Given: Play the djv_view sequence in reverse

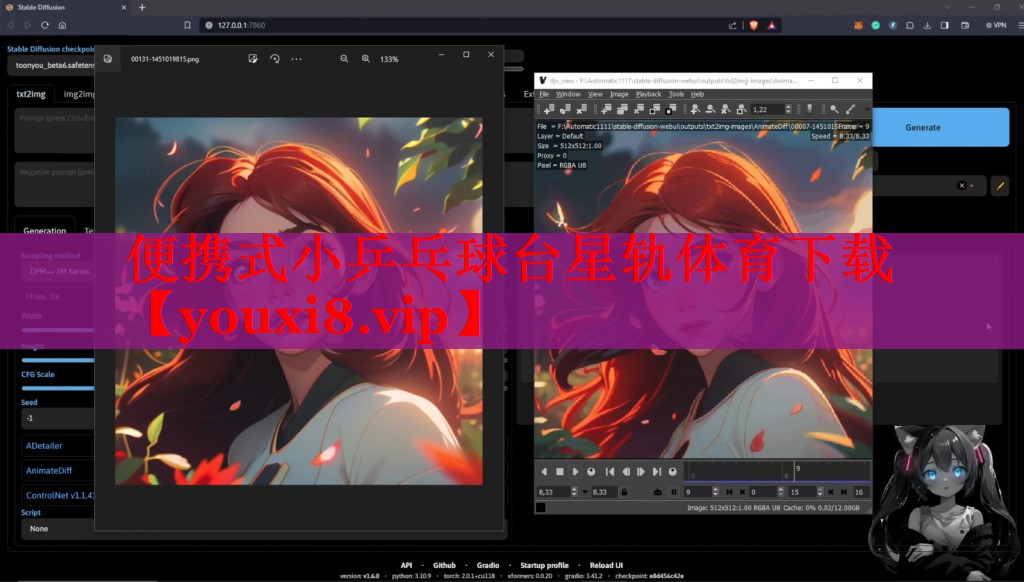Looking at the screenshot, I should tap(544, 472).
